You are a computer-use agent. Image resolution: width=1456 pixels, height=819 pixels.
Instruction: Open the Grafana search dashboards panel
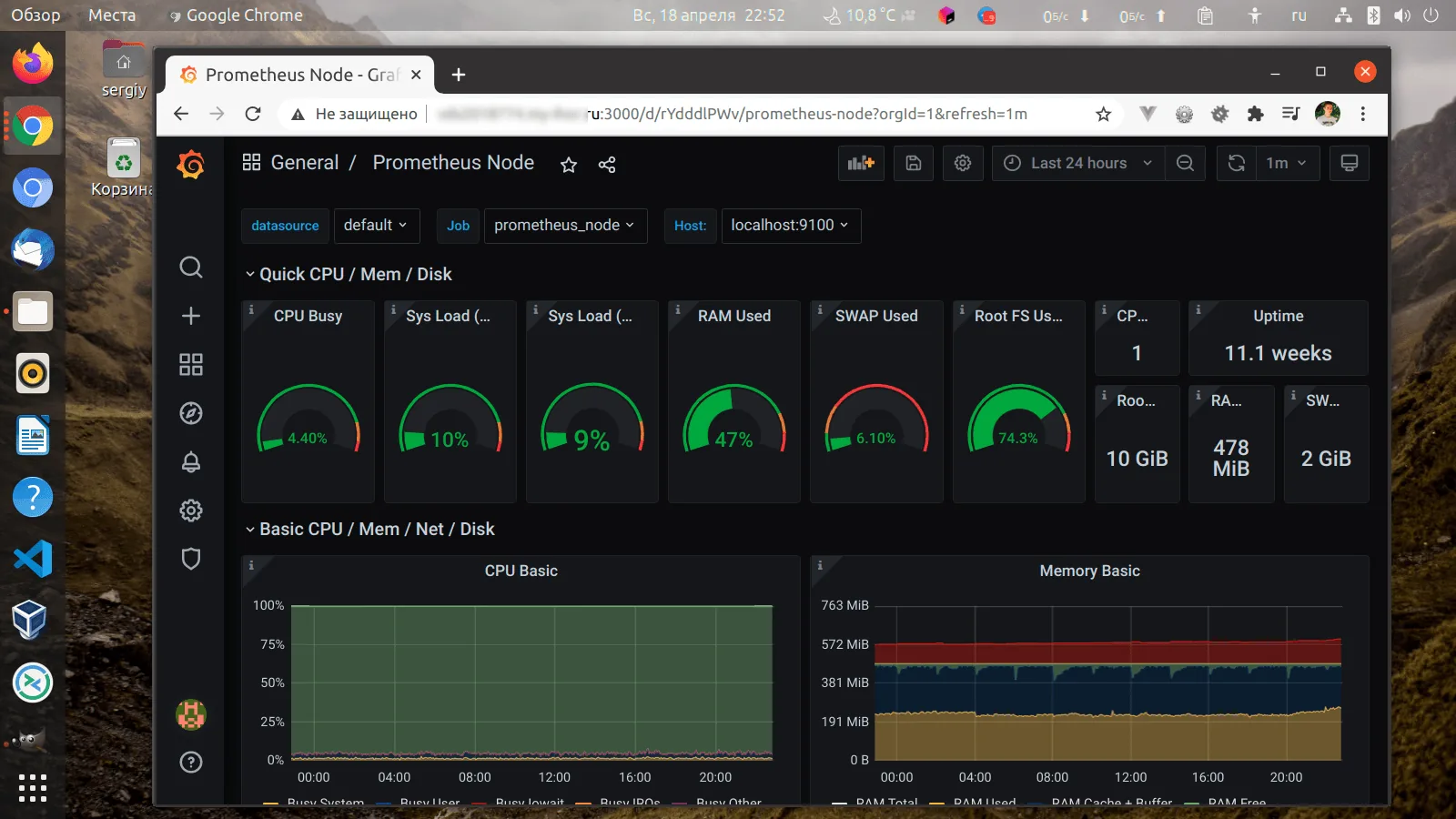click(191, 267)
